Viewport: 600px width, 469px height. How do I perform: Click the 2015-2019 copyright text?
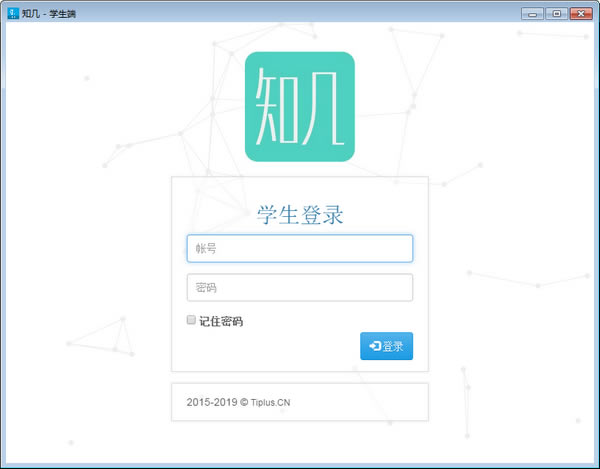point(211,403)
